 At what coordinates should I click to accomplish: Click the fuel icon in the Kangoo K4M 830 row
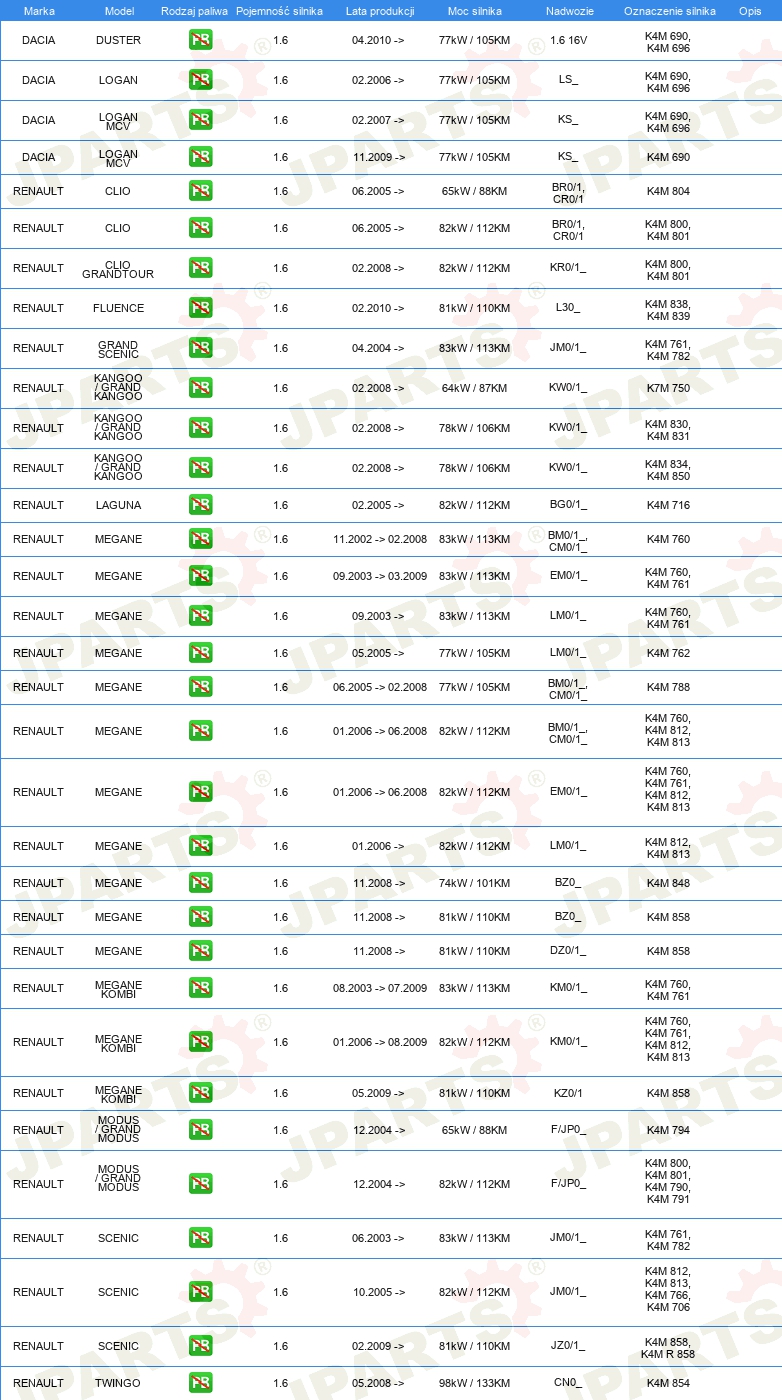(x=200, y=428)
